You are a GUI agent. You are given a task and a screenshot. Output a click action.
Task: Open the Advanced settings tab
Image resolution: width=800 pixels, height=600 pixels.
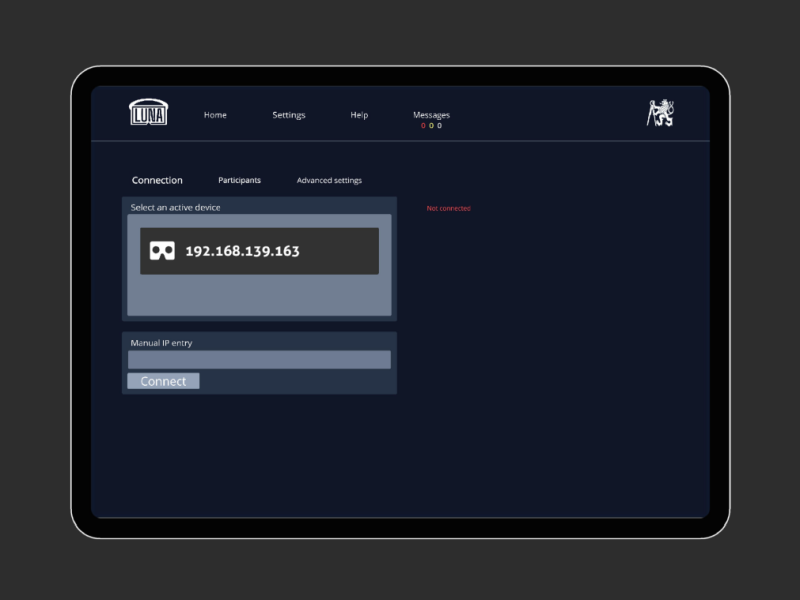(x=329, y=181)
